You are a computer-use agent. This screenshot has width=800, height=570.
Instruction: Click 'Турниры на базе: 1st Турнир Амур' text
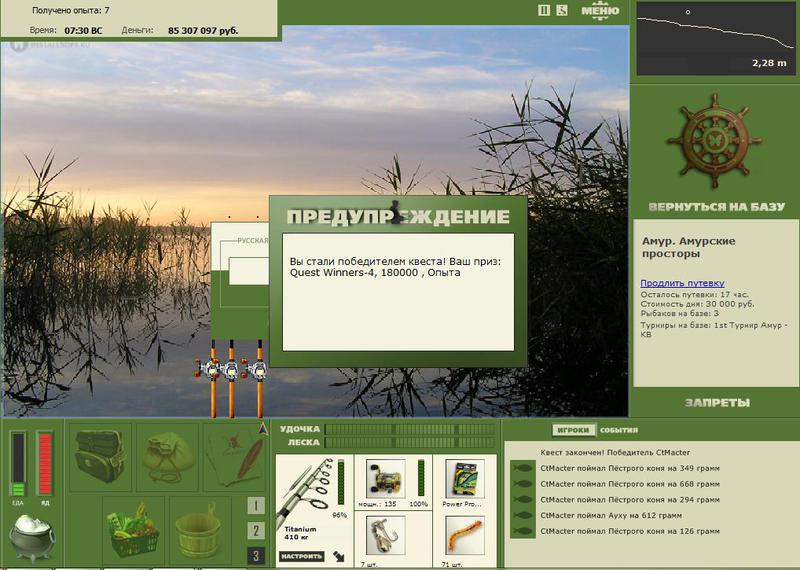pos(714,330)
